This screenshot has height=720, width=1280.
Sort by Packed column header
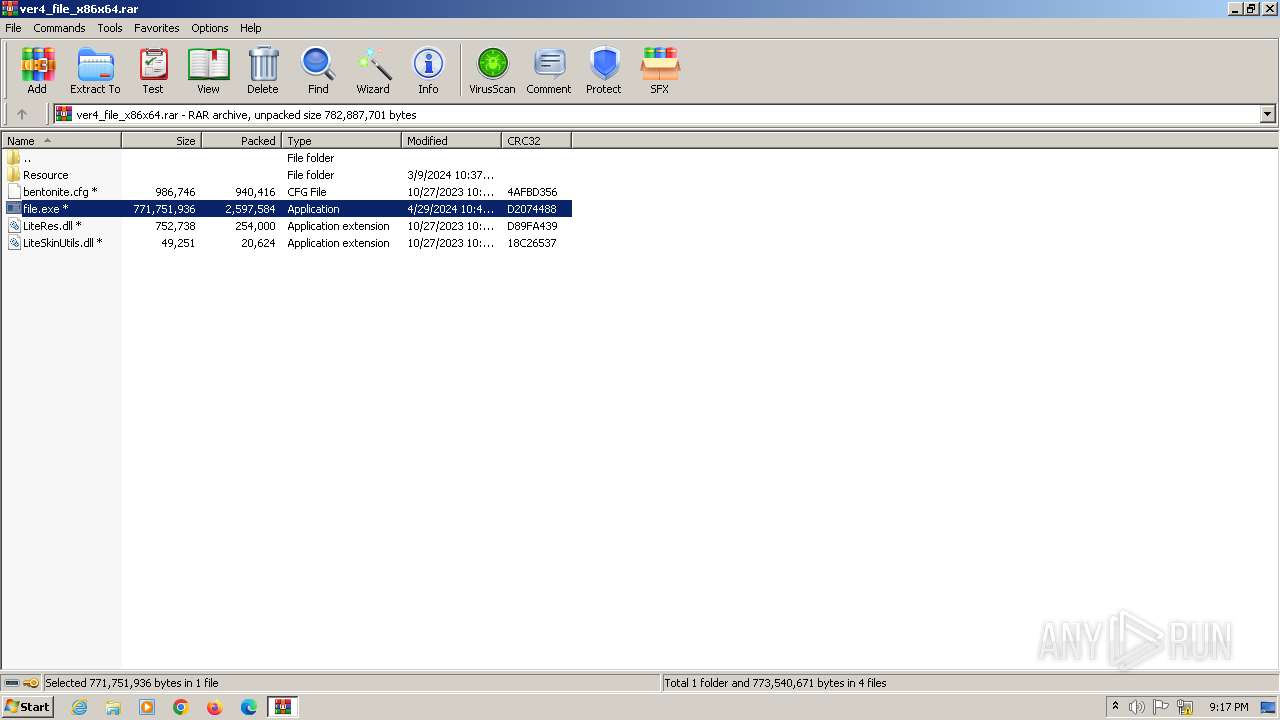point(242,141)
